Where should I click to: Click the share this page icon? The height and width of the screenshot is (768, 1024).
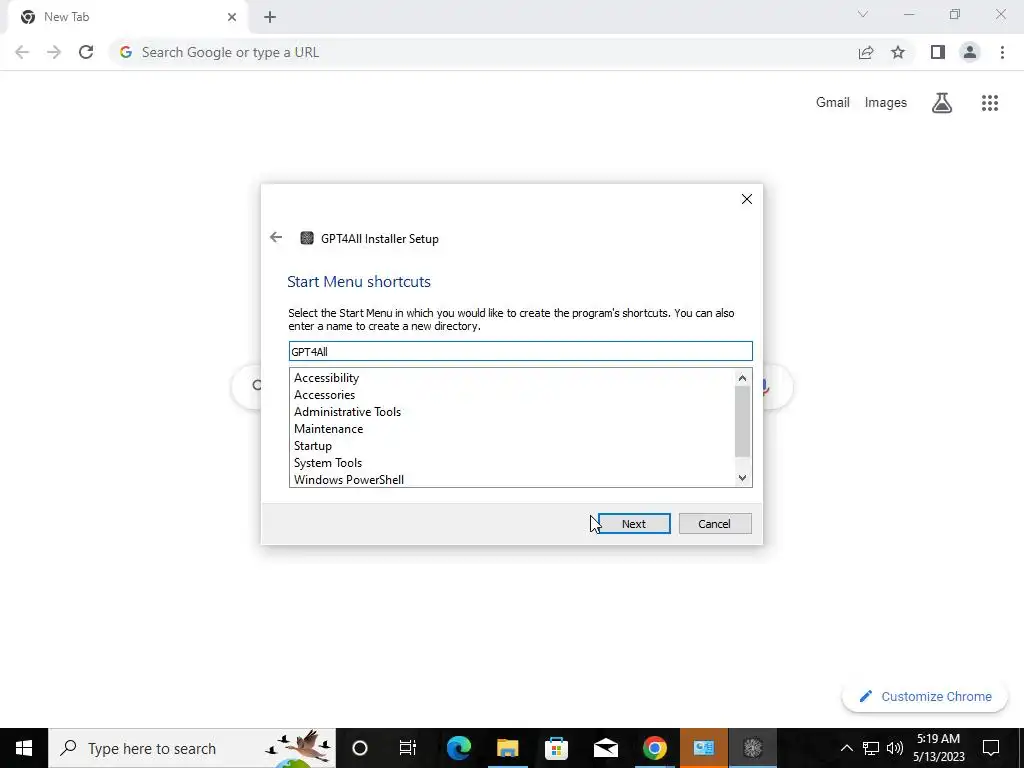tap(866, 52)
